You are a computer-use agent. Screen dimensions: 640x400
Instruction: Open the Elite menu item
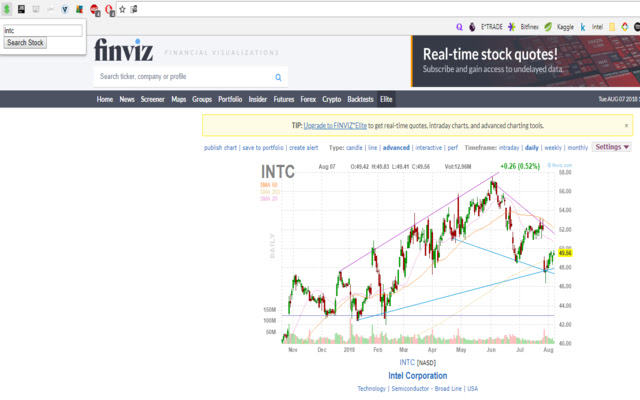[x=386, y=99]
